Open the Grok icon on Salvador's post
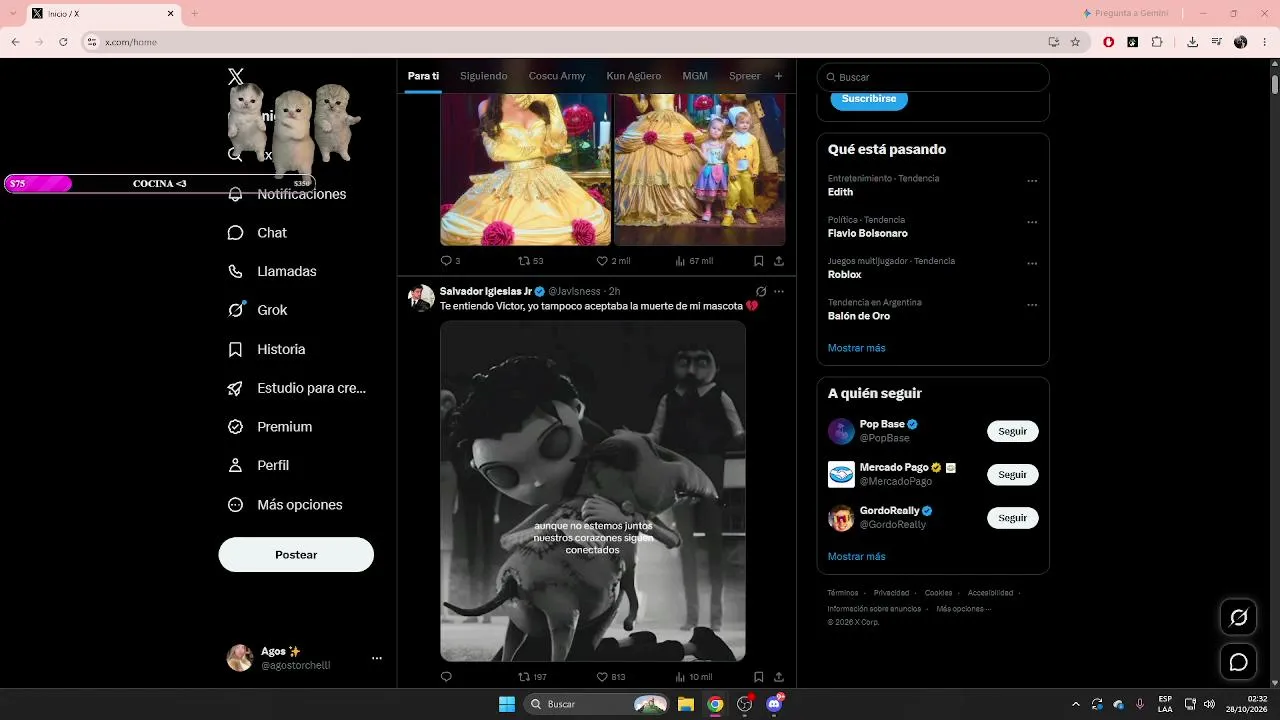 761,292
